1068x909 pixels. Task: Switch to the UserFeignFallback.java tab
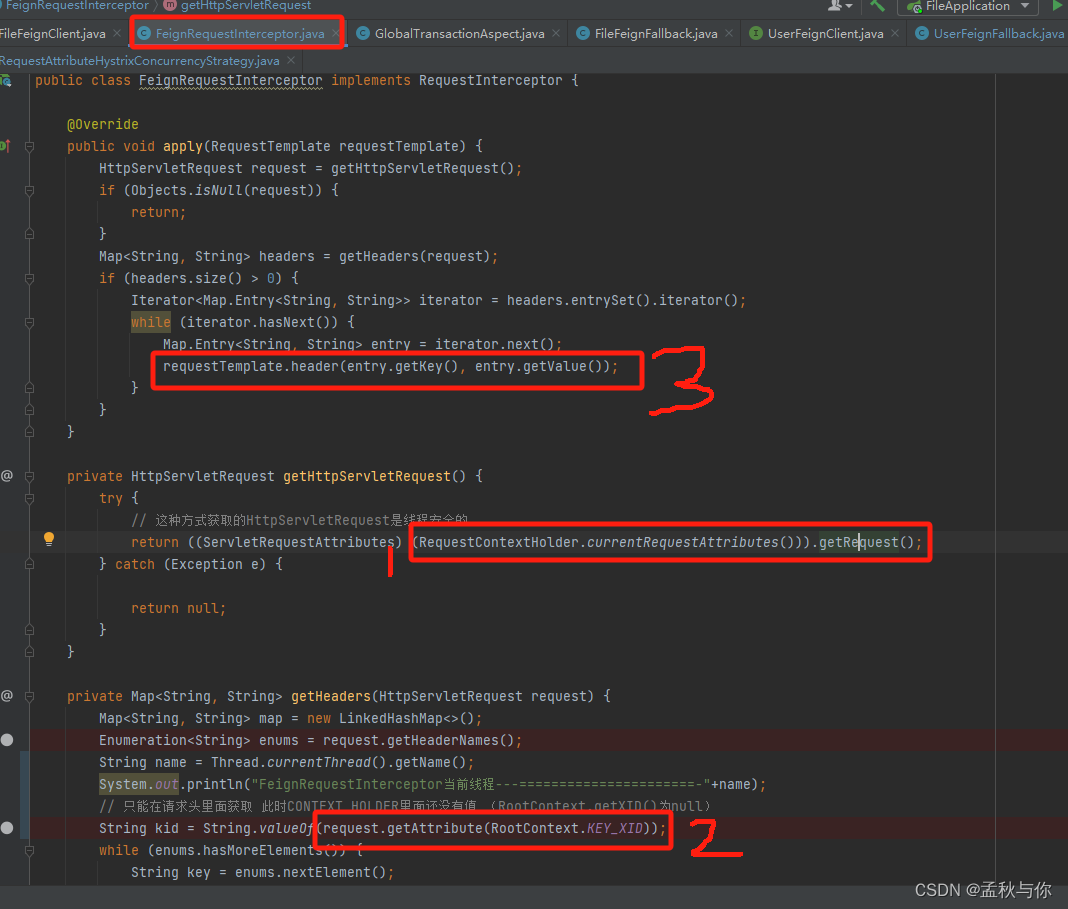998,33
